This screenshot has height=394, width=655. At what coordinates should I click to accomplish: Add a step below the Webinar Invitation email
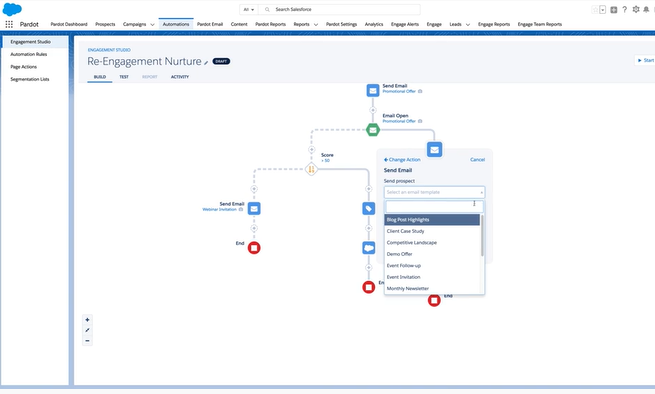254,228
